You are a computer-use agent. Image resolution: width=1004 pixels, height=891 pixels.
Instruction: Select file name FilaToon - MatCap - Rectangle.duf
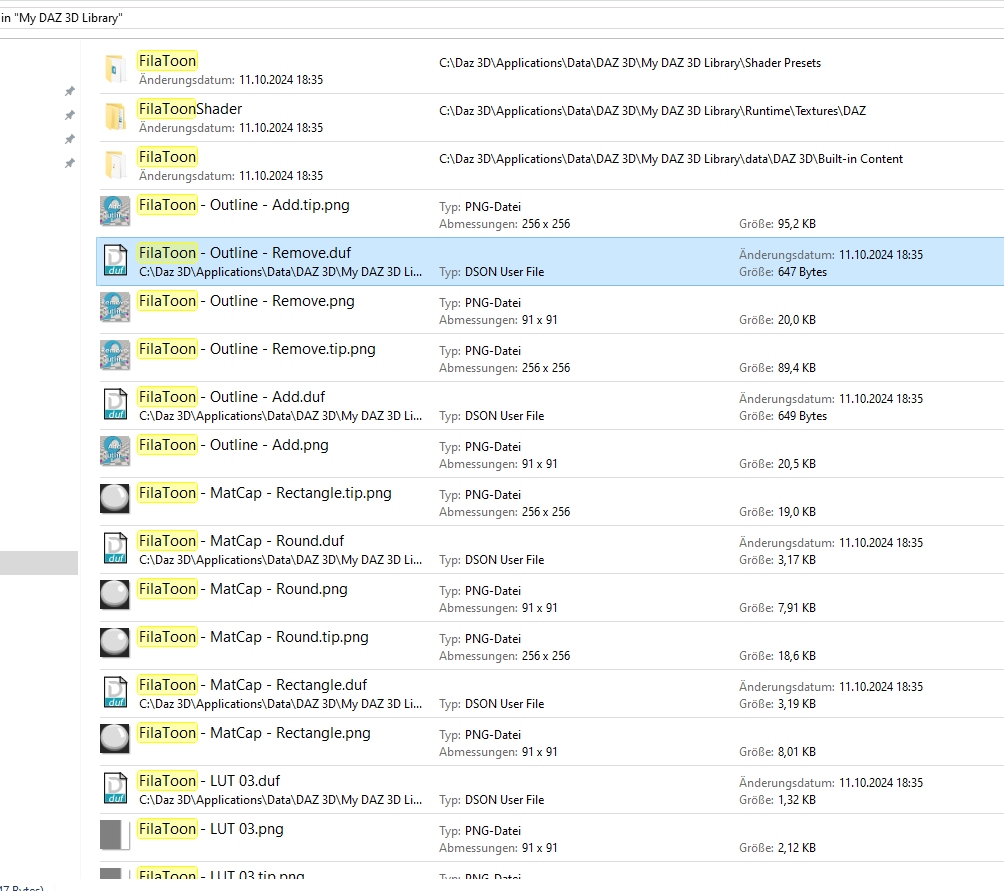pyautogui.click(x=253, y=685)
